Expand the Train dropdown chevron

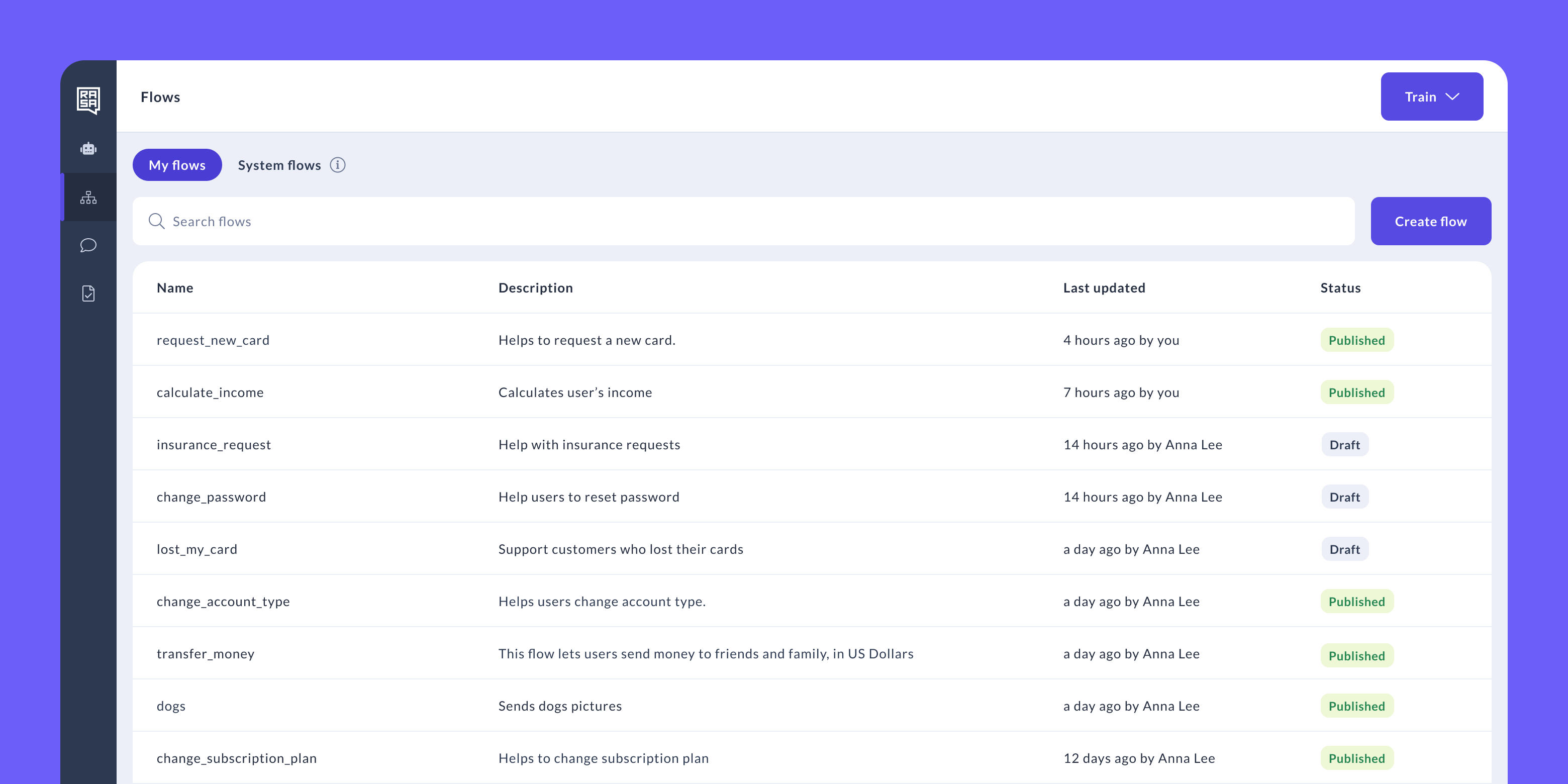pyautogui.click(x=1453, y=97)
